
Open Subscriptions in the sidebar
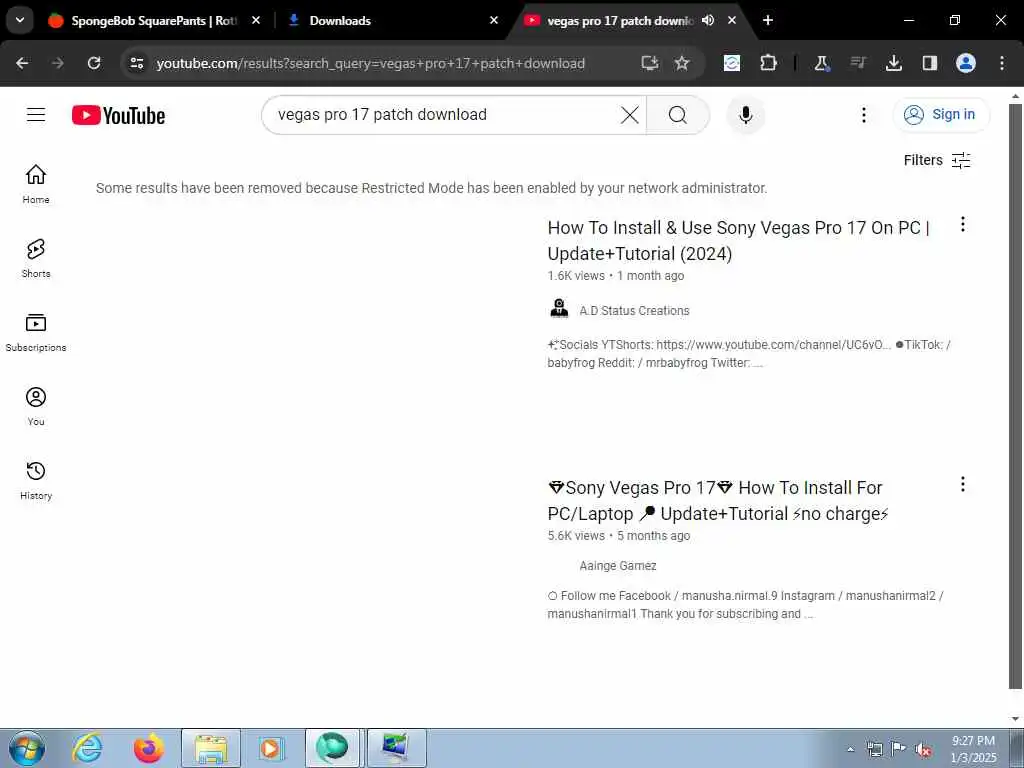(36, 332)
